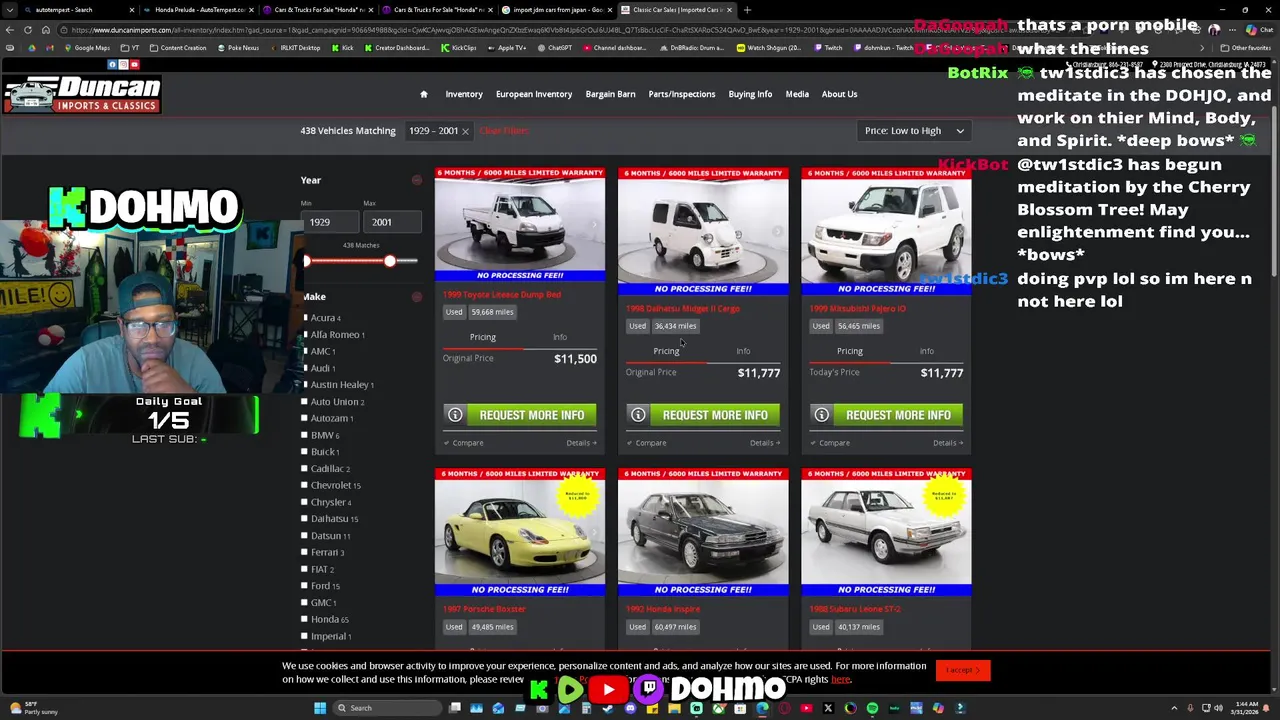
Task: Go to Bargain Barn page
Action: tap(610, 94)
